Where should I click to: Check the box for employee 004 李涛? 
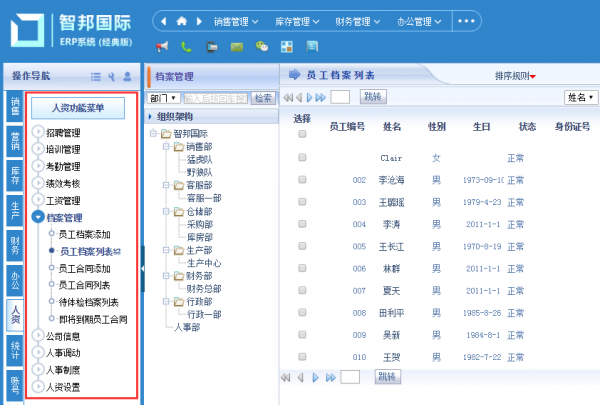click(302, 224)
